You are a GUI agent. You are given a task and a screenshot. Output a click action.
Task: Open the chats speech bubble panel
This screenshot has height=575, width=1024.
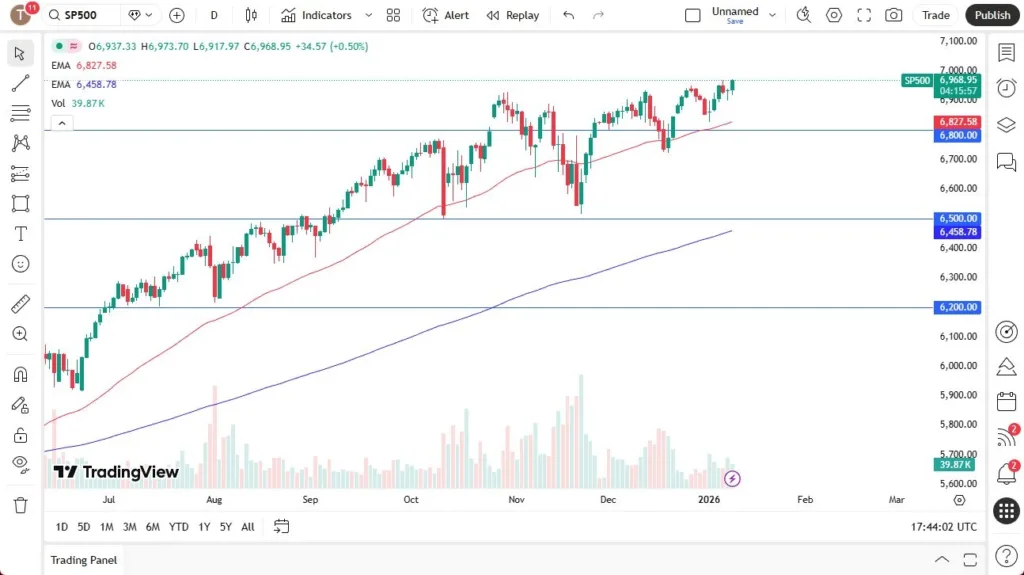click(1006, 161)
